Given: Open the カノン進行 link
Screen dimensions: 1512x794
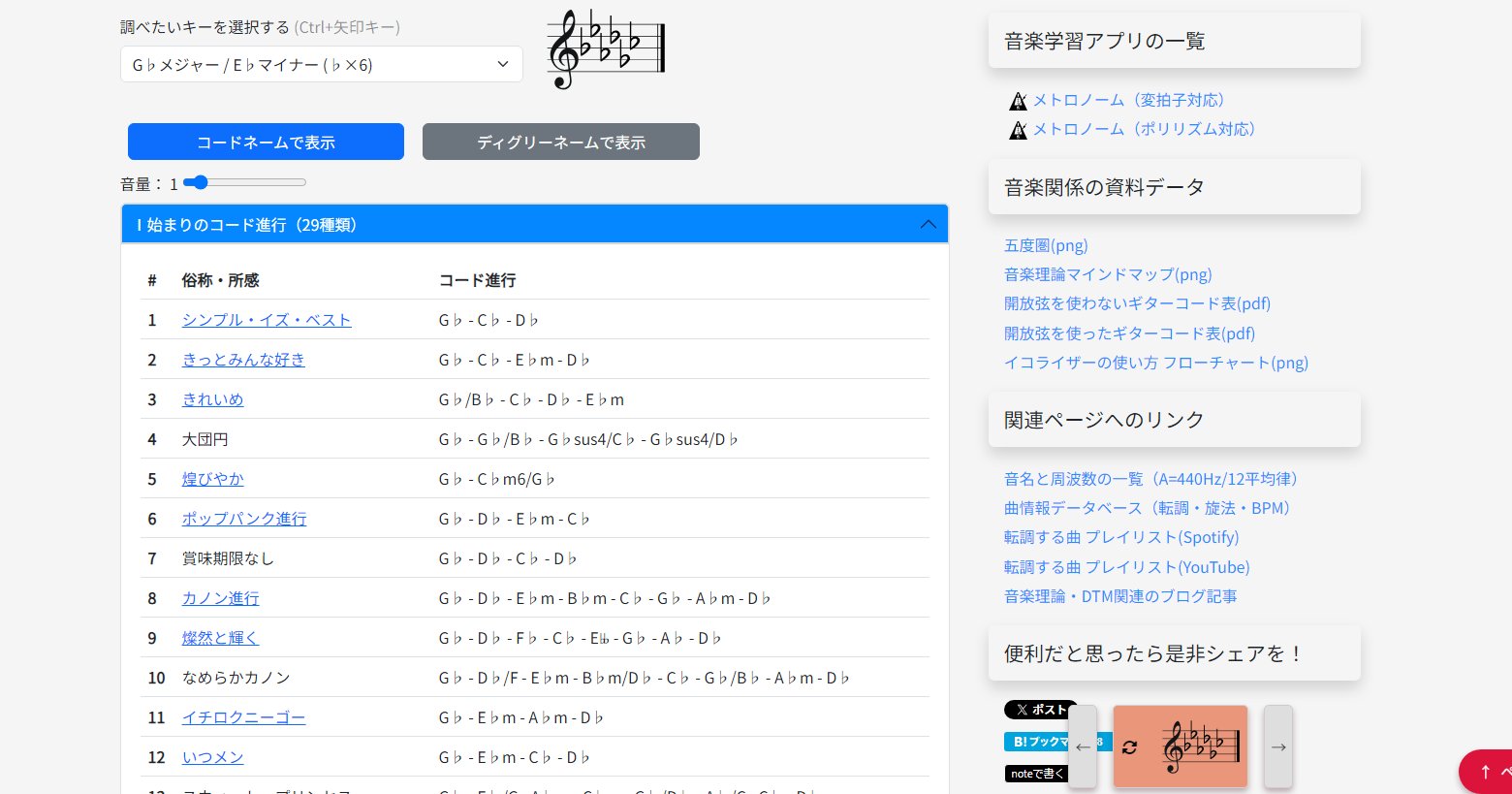Looking at the screenshot, I should [220, 598].
